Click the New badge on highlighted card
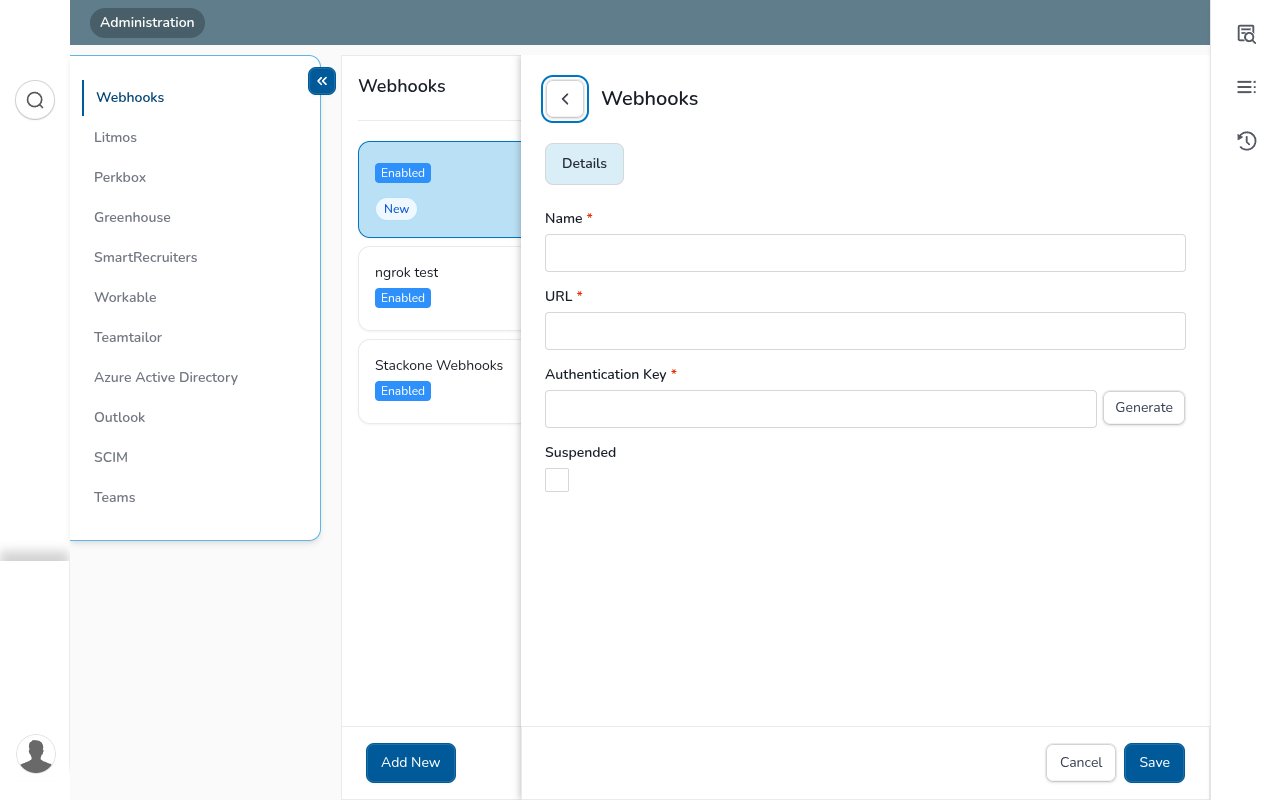 pyautogui.click(x=396, y=209)
